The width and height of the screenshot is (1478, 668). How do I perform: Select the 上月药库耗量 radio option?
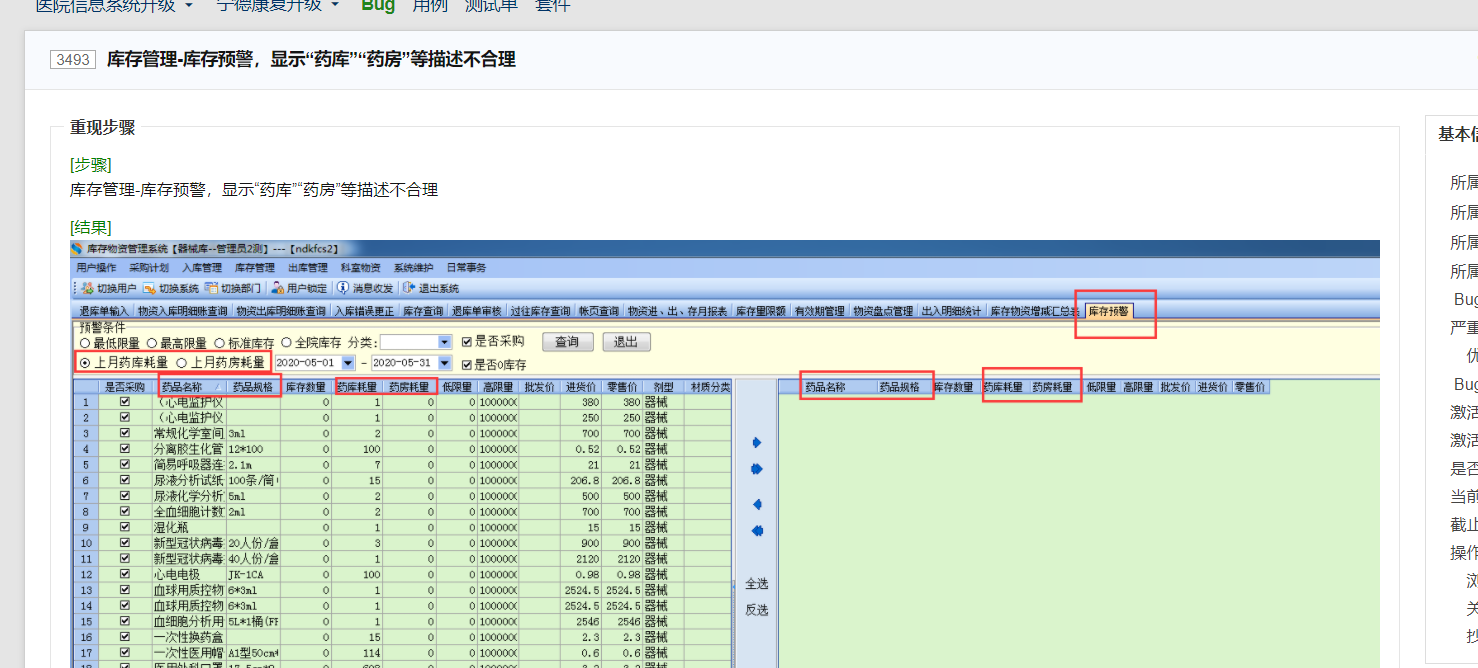click(x=85, y=363)
